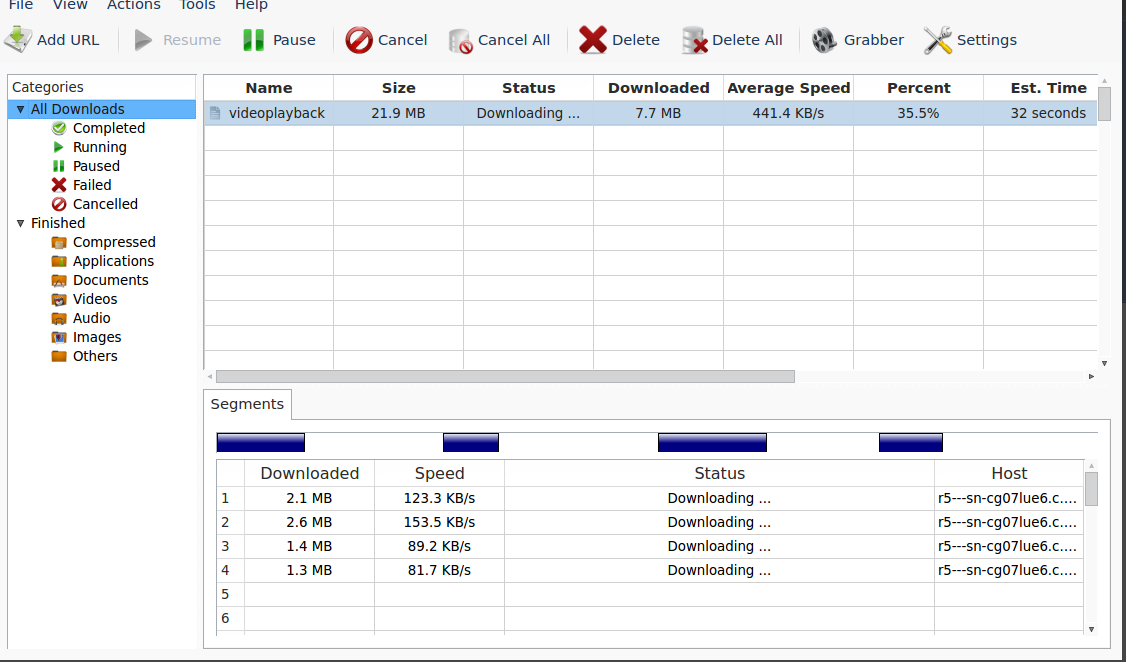Click the horizontal scrollbar below the download list
This screenshot has width=1126, height=662.
pos(500,376)
